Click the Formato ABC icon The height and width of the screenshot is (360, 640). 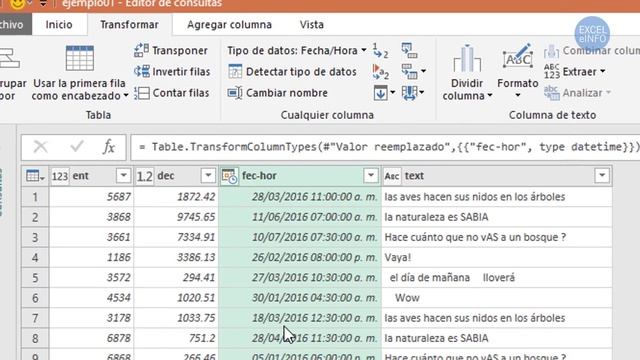coord(518,57)
